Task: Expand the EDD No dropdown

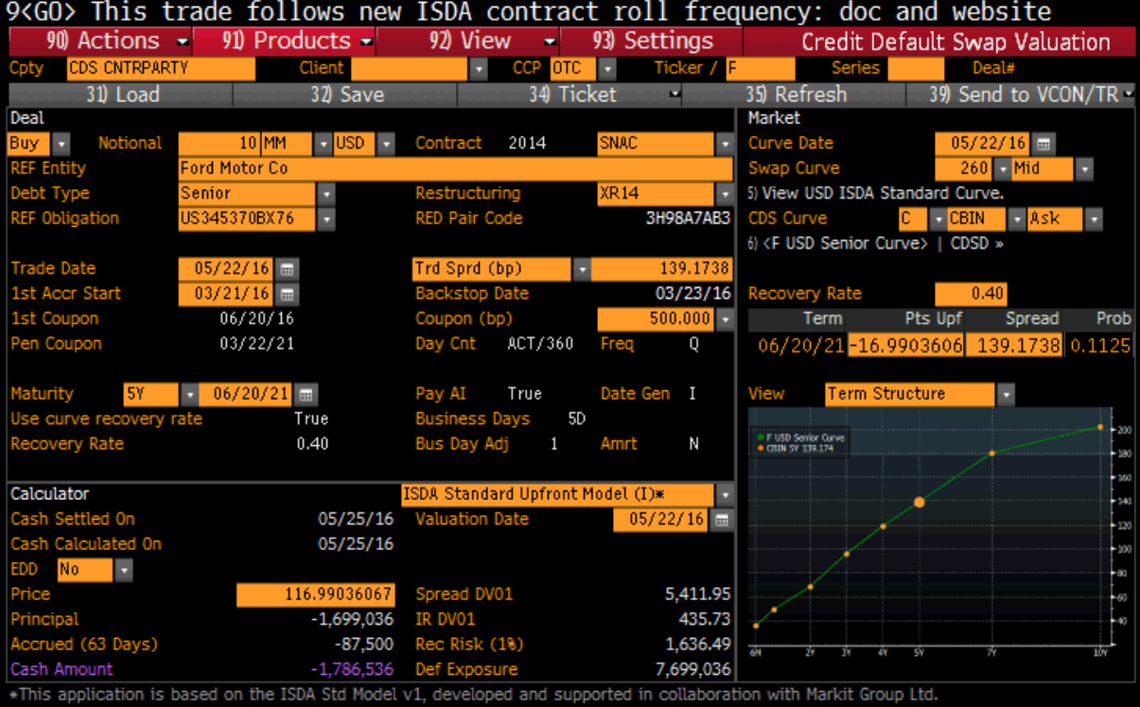Action: pyautogui.click(x=123, y=570)
